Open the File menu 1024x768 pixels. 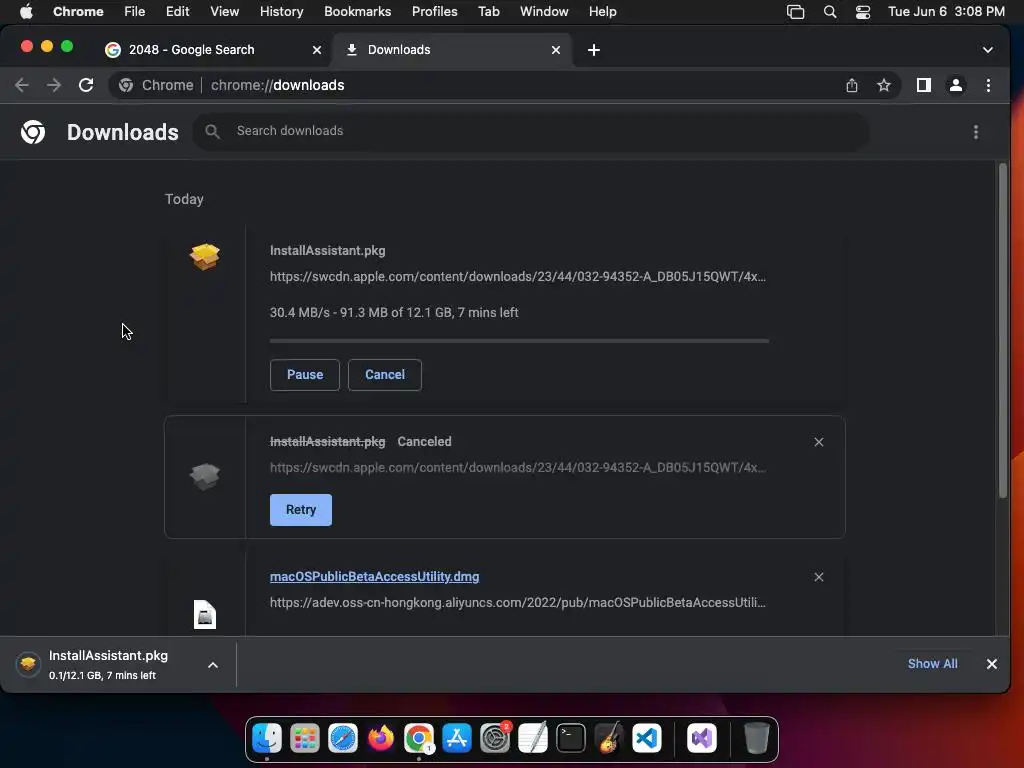(x=135, y=12)
